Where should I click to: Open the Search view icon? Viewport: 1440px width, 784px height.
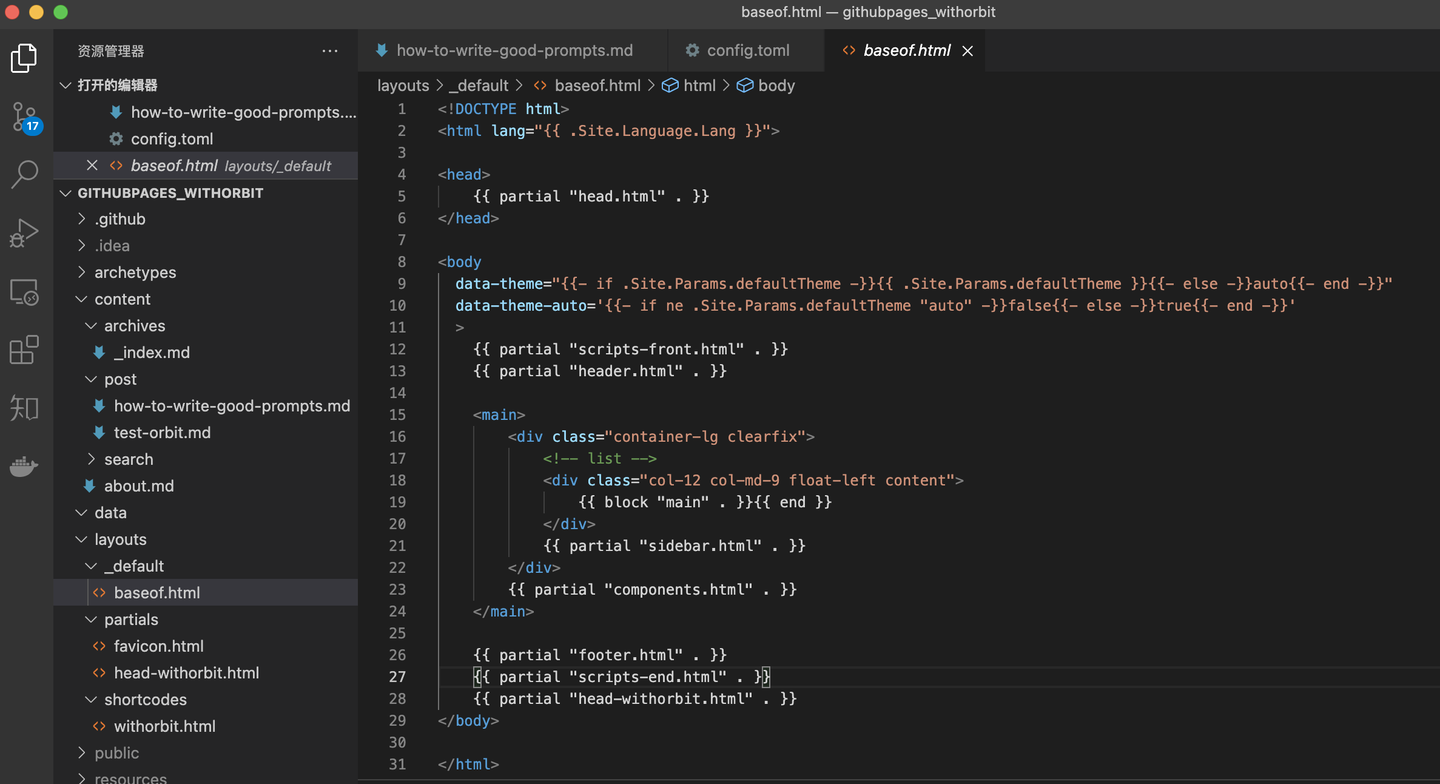point(24,175)
